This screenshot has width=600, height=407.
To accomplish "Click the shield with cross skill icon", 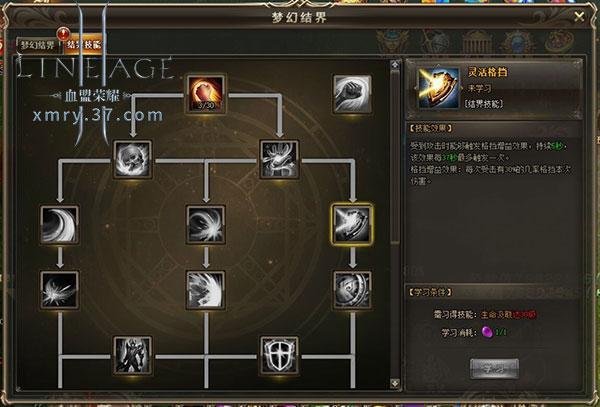I will 279,355.
